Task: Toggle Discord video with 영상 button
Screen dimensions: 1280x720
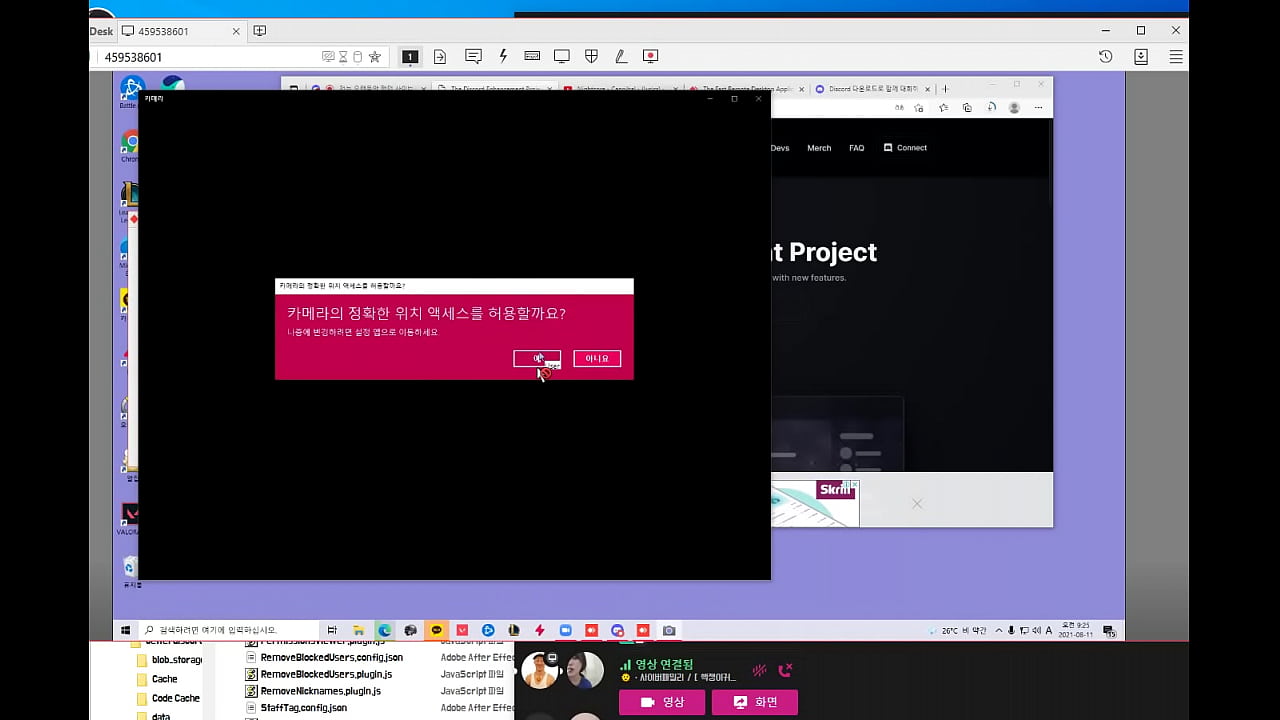Action: (661, 702)
